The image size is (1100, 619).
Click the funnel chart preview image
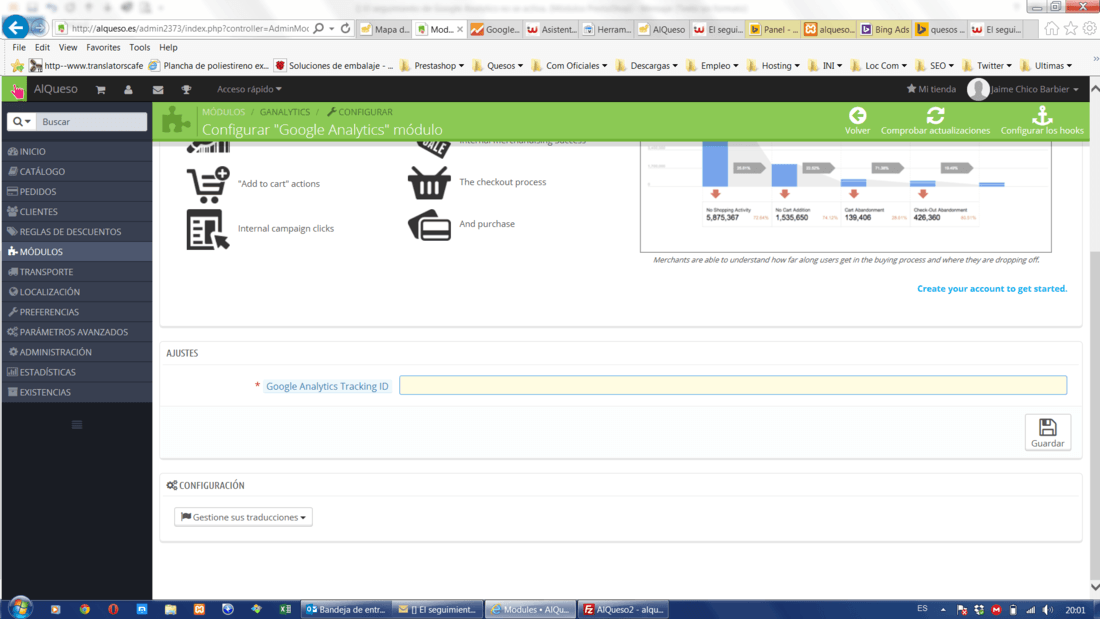845,197
